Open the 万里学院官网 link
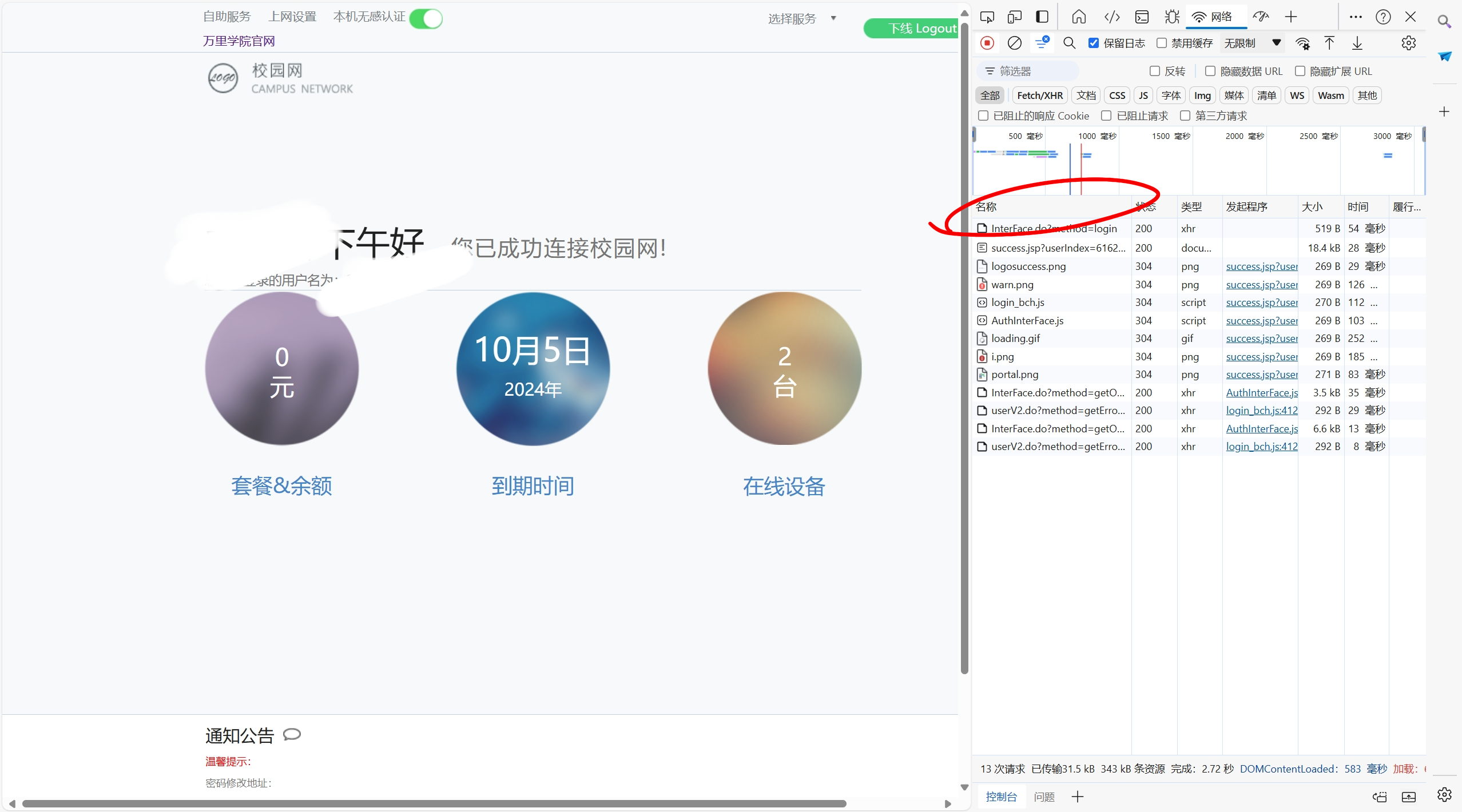This screenshot has width=1462, height=812. point(239,41)
